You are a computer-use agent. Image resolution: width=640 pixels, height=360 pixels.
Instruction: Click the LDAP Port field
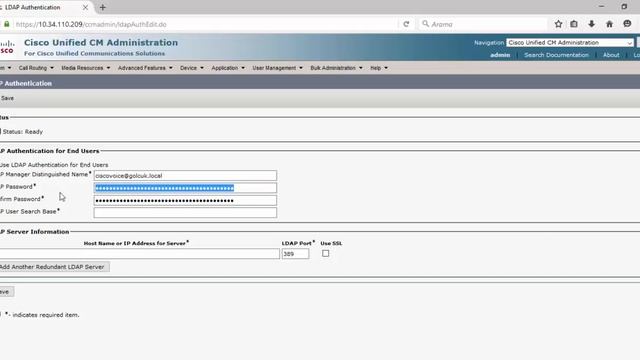tap(295, 254)
